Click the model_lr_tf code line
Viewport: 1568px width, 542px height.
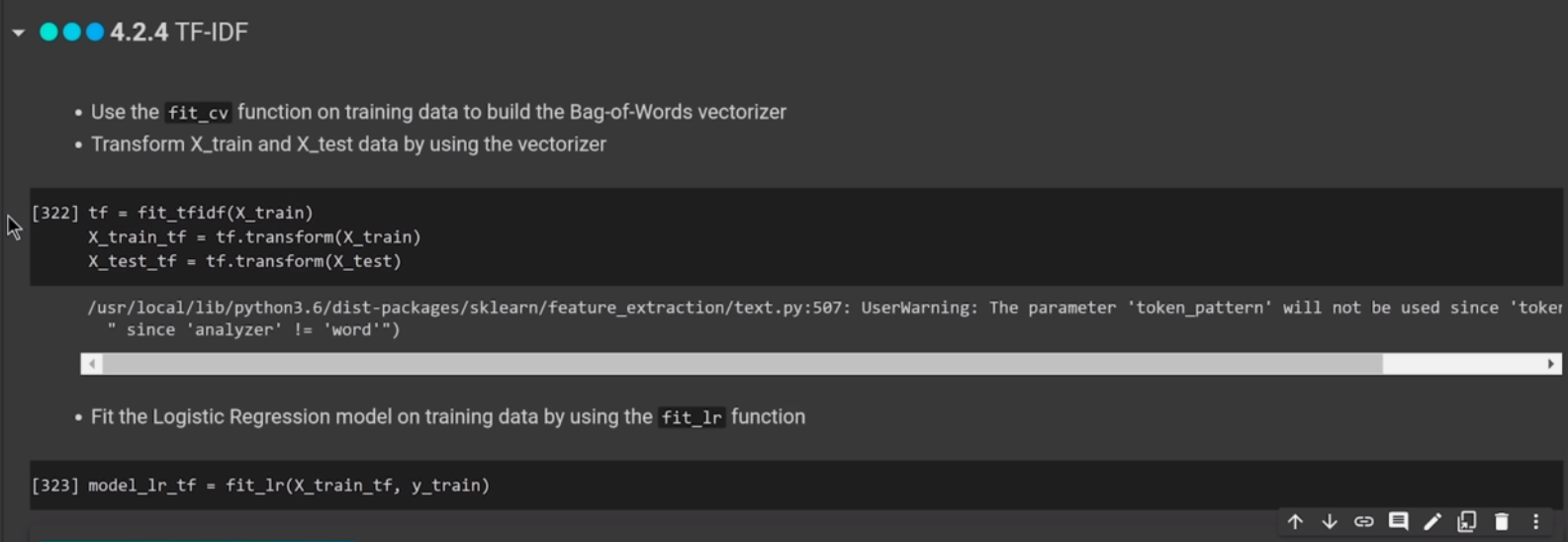tap(289, 486)
